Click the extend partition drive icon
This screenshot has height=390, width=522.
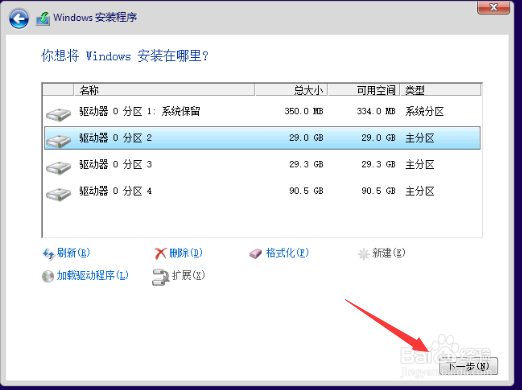coord(161,277)
